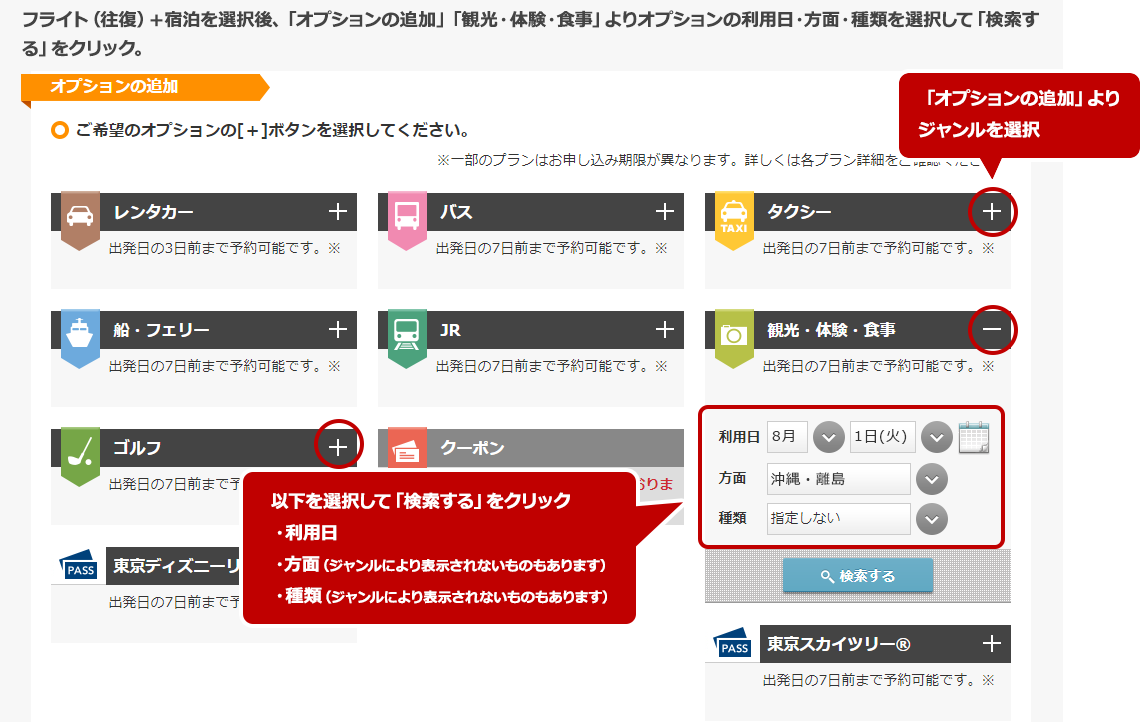The width and height of the screenshot is (1145, 722).
Task: Open the calendar date picker icon
Action: pyautogui.click(x=973, y=438)
